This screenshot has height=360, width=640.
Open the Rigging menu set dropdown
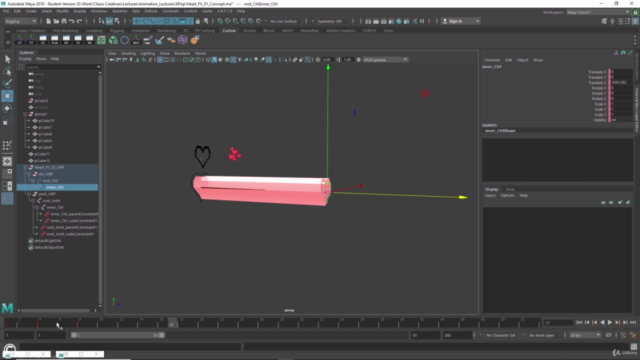[x=20, y=21]
